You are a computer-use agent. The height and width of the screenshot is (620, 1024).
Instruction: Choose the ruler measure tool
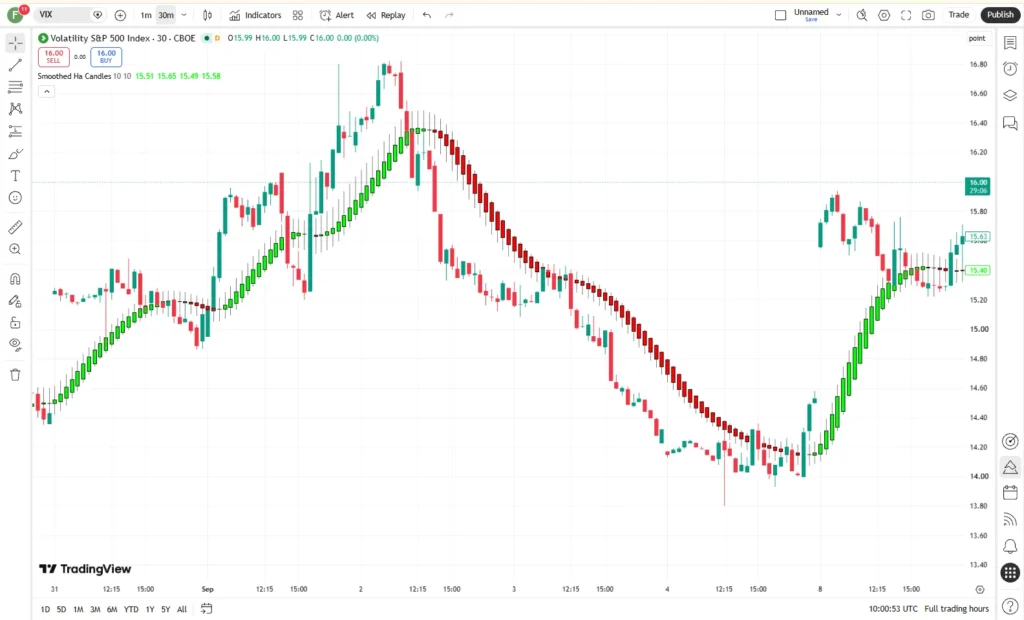point(15,227)
